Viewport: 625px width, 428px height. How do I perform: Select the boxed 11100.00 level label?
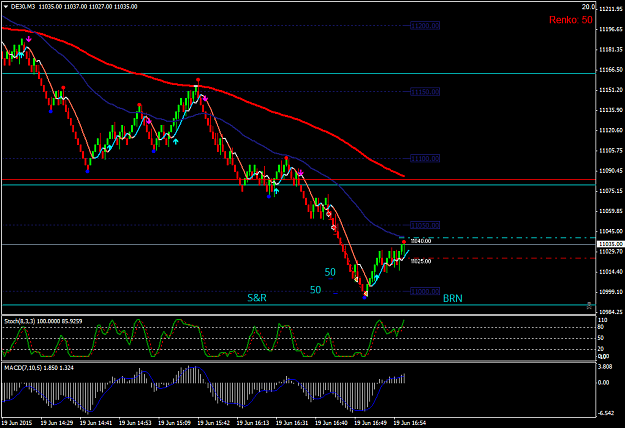(x=425, y=159)
